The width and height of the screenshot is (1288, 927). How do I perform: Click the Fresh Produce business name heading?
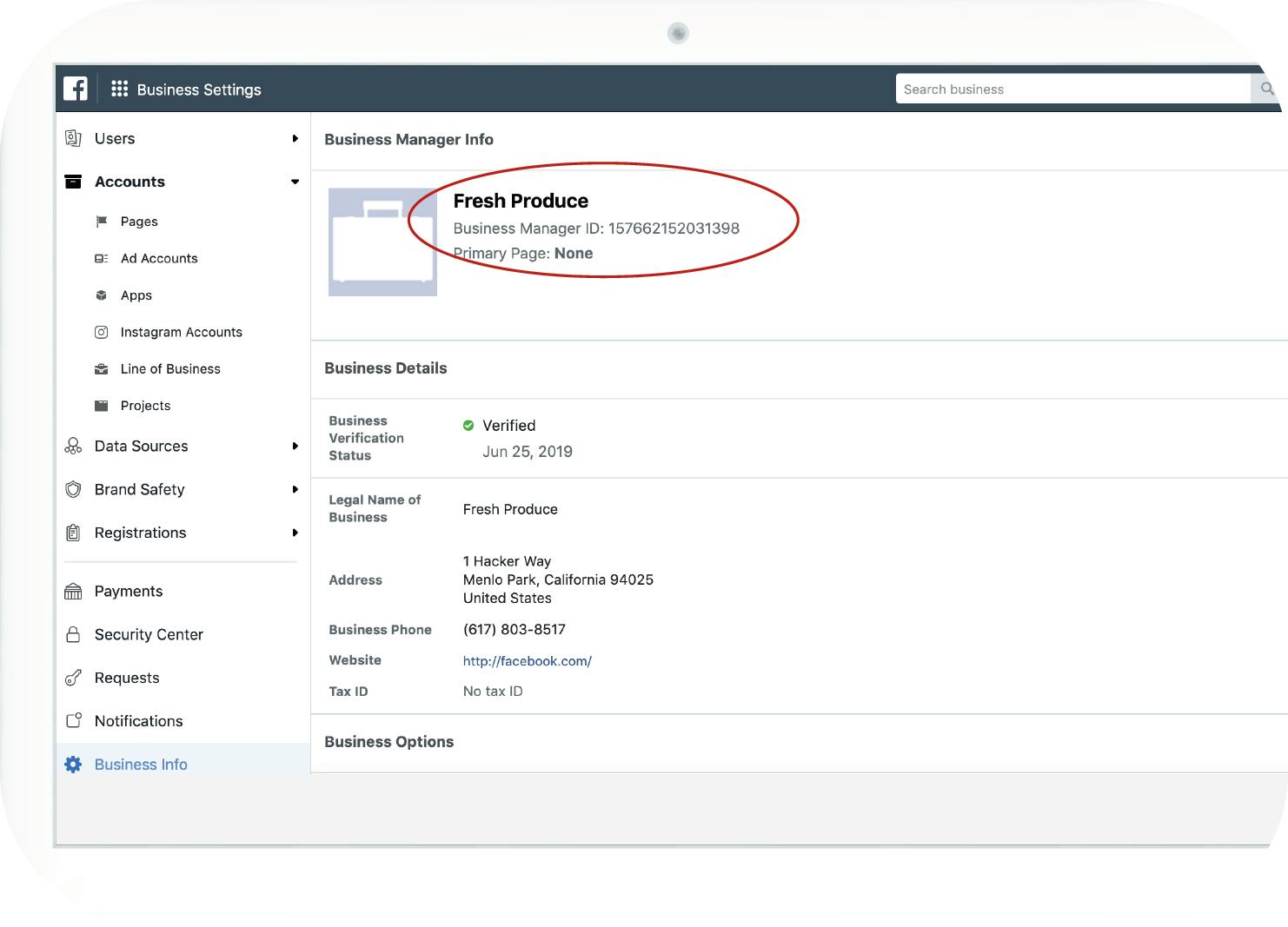pyautogui.click(x=521, y=201)
